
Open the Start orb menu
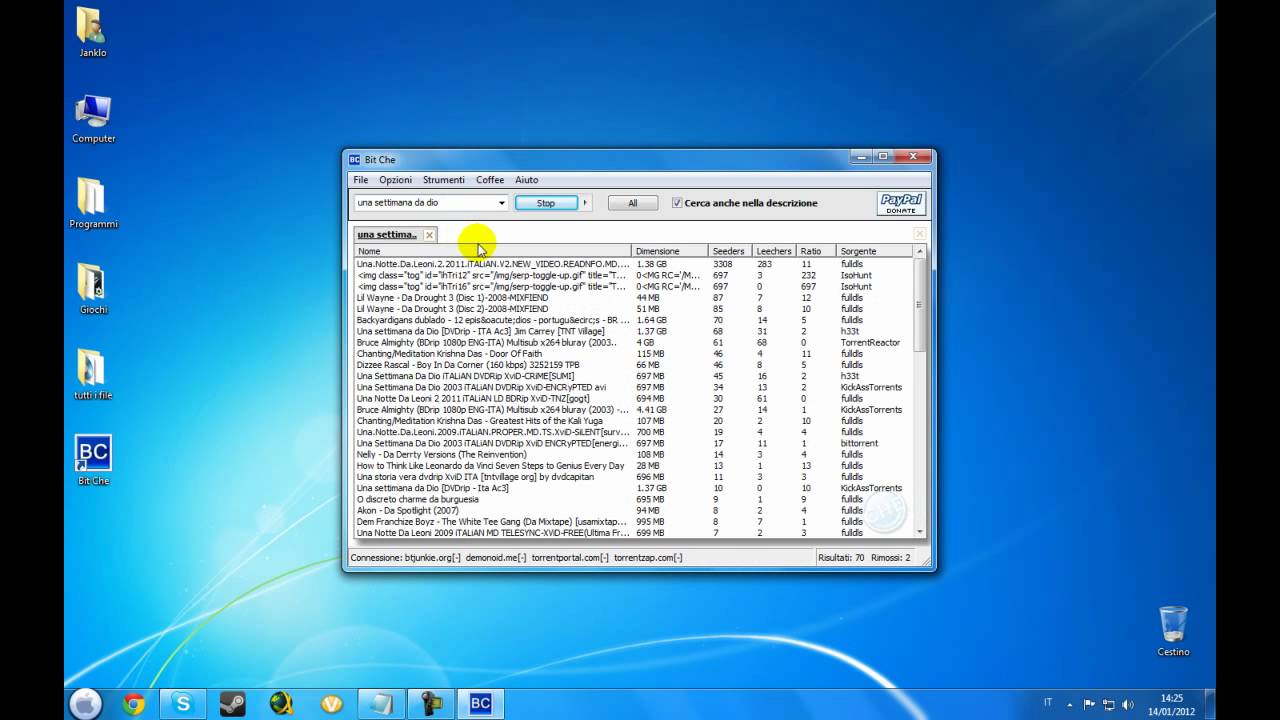[86, 704]
